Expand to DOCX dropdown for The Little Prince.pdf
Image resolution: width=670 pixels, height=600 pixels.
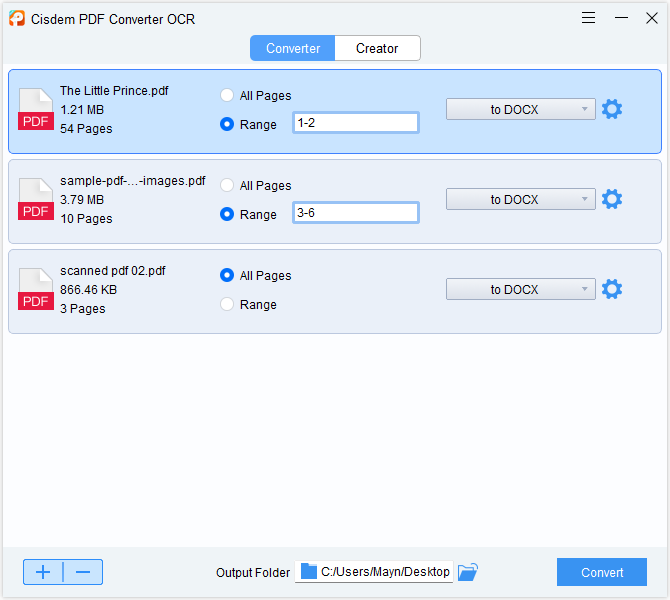[x=520, y=109]
